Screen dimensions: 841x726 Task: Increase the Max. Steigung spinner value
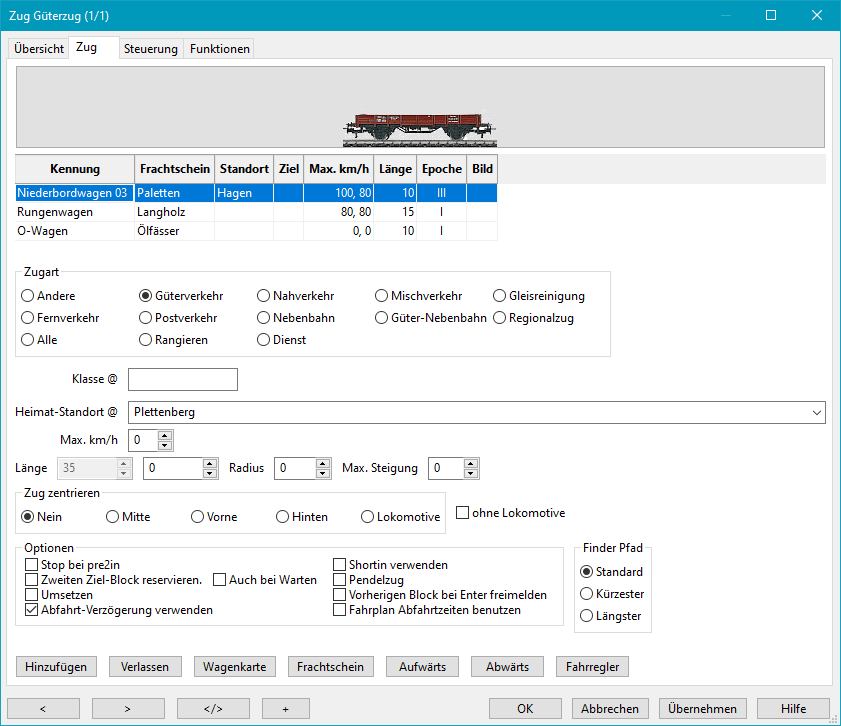point(473,463)
